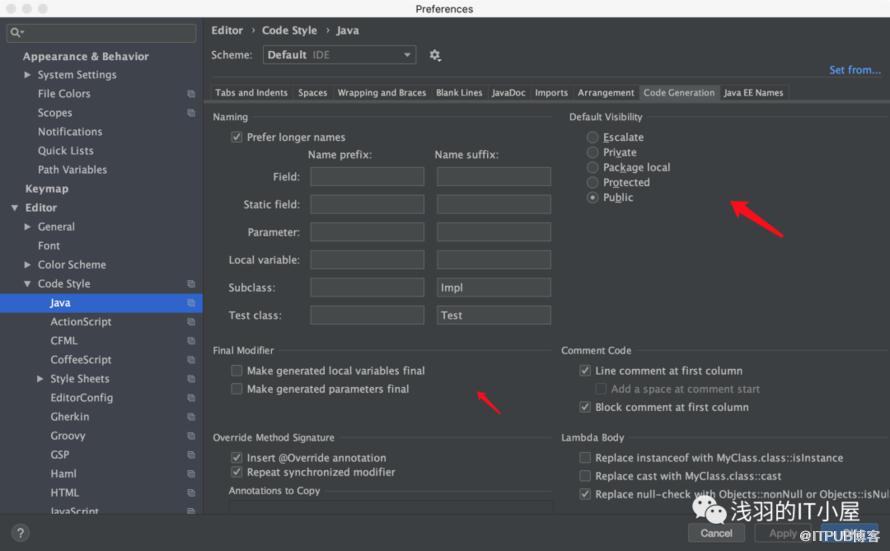890x551 pixels.
Task: Click copy icon next to File Colors
Action: [x=191, y=94]
